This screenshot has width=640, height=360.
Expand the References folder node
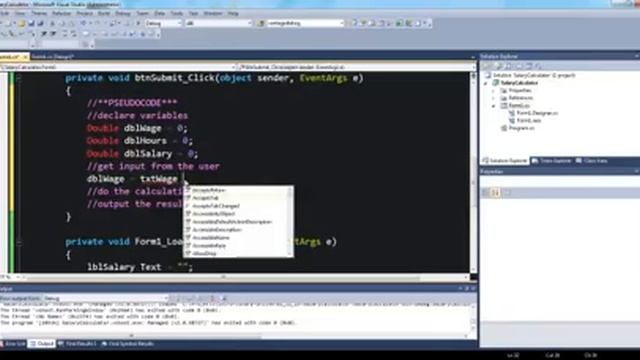tap(494, 98)
